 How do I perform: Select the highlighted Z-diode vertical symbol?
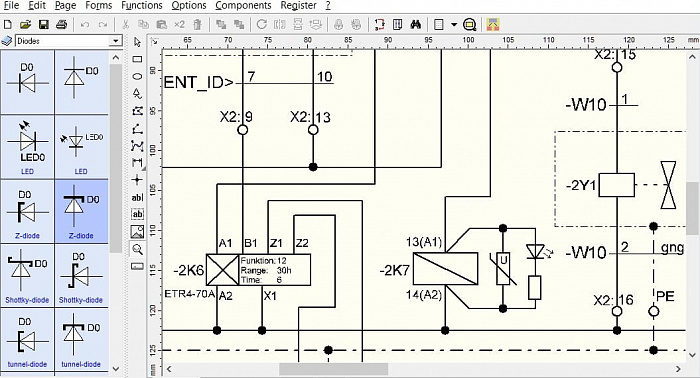pyautogui.click(x=81, y=211)
